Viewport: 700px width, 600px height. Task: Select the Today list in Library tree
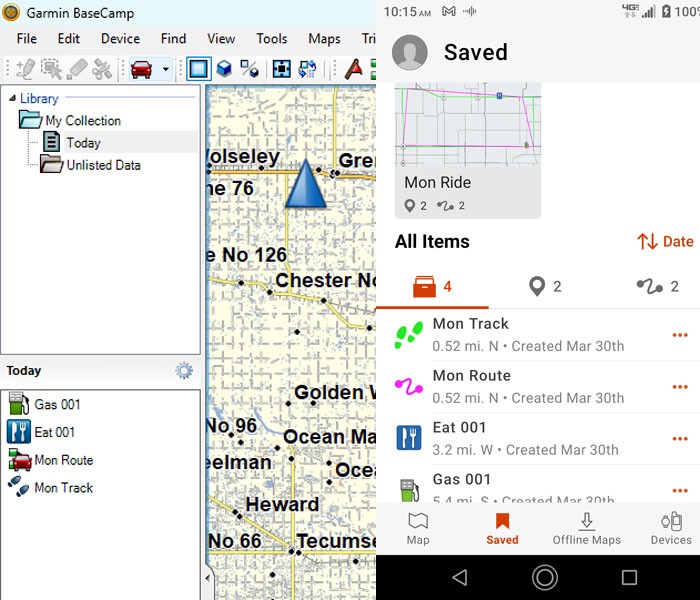[84, 143]
